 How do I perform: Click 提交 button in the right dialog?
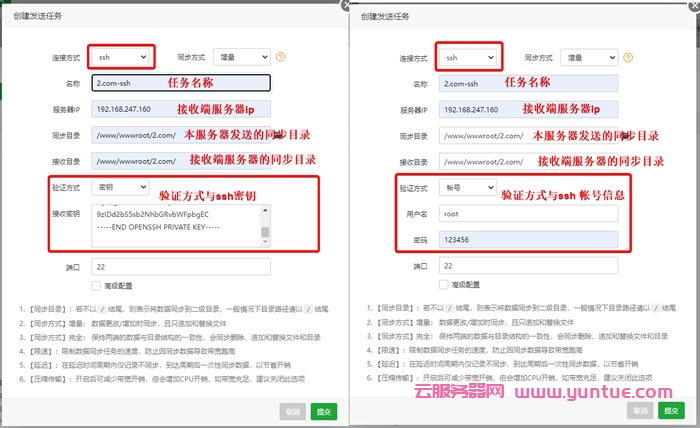(x=672, y=410)
